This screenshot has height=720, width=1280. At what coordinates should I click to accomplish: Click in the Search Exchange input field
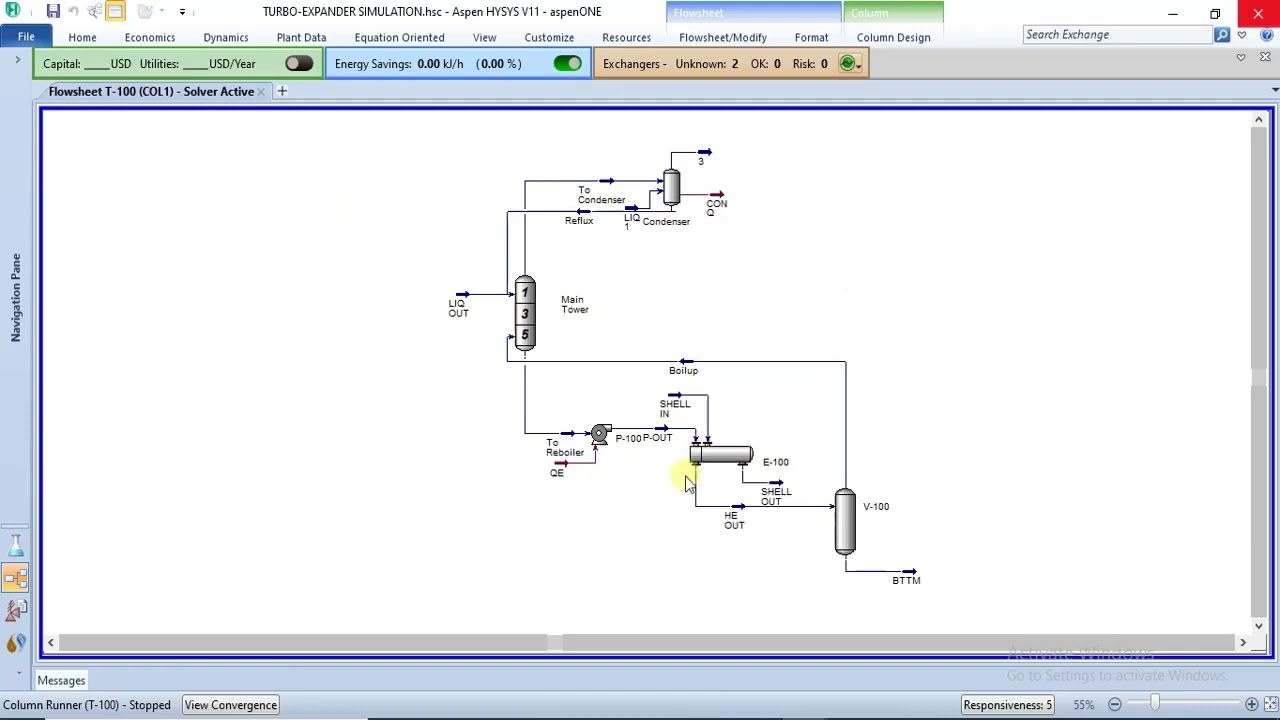1117,34
